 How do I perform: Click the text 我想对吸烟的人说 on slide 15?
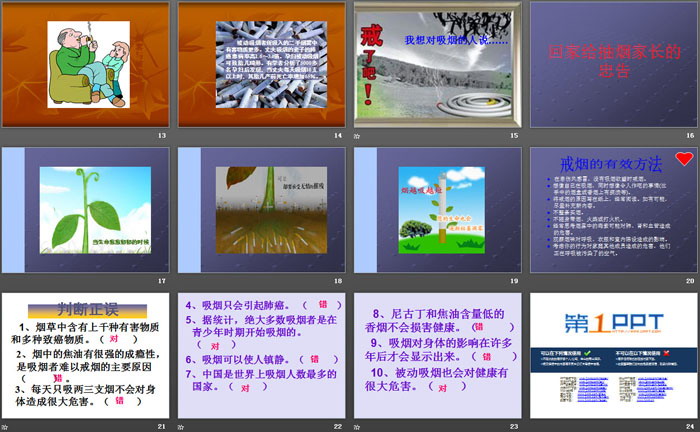pos(456,40)
